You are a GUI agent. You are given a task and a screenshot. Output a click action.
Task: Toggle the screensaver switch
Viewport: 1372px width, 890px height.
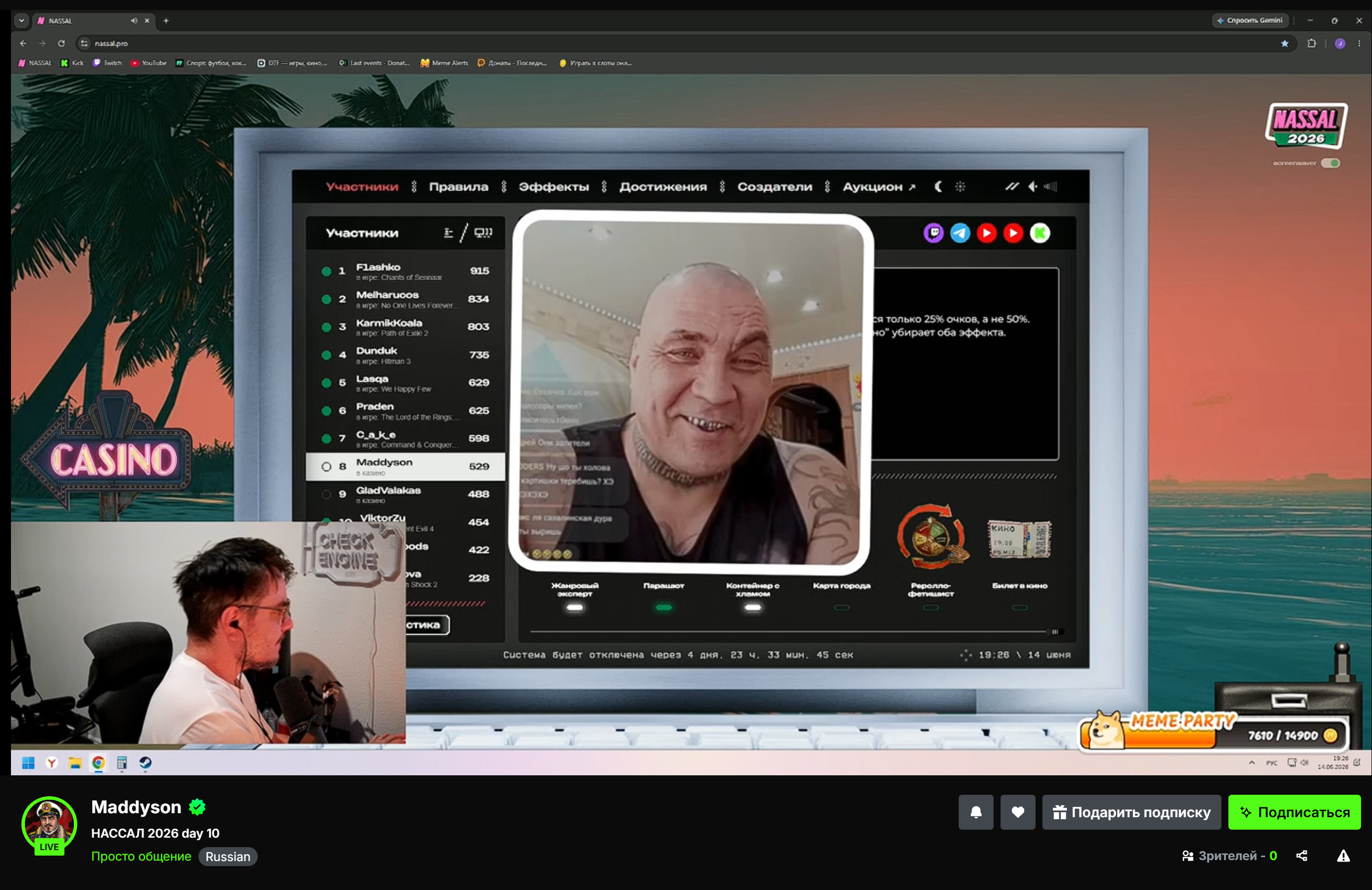coord(1331,163)
